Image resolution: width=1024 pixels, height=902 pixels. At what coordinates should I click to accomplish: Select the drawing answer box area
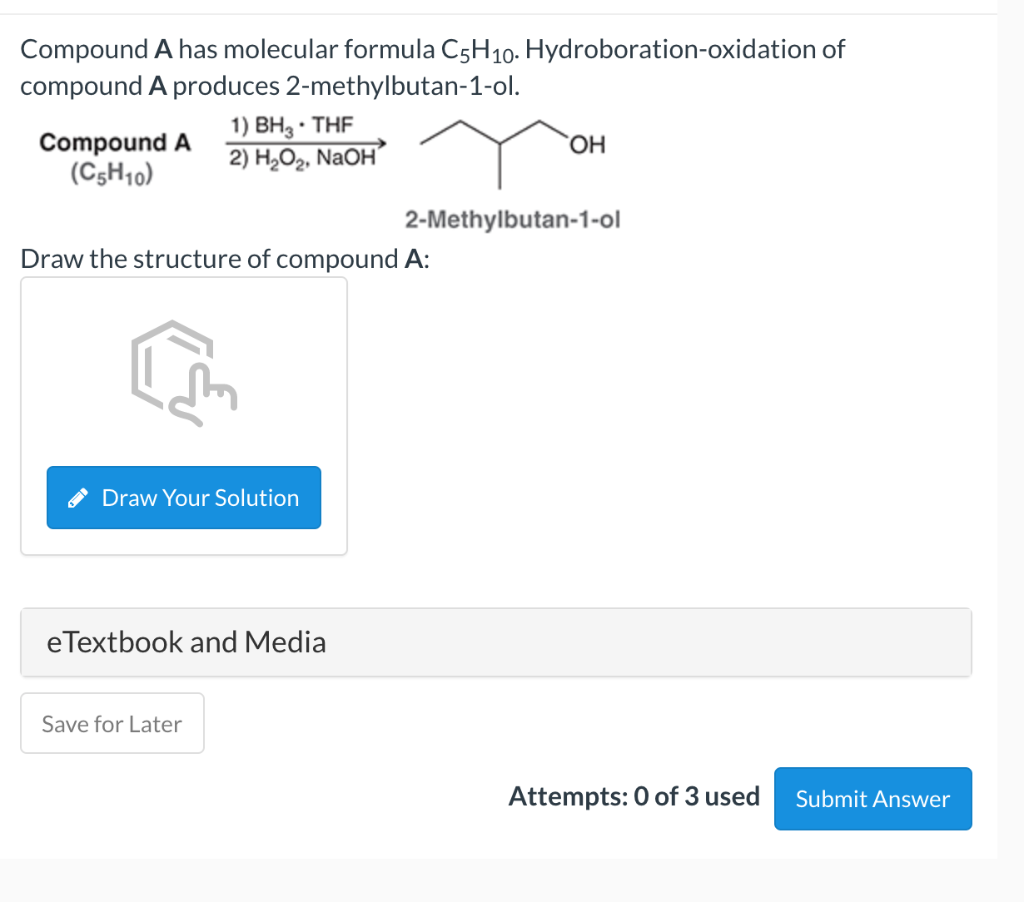pos(183,415)
